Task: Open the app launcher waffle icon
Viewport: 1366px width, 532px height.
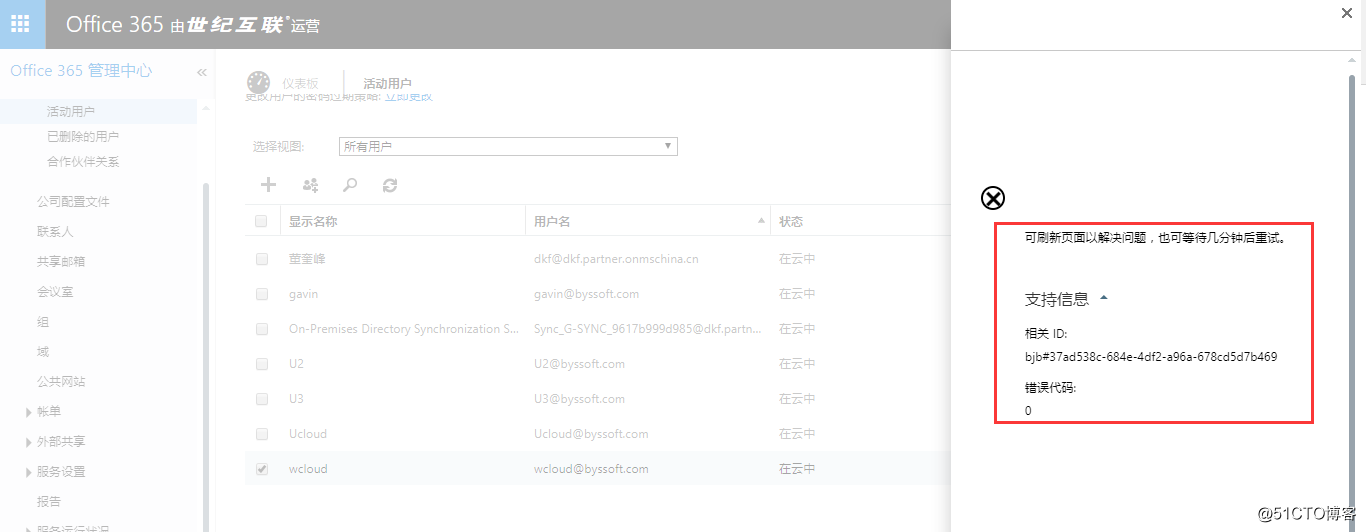Action: coord(22,24)
